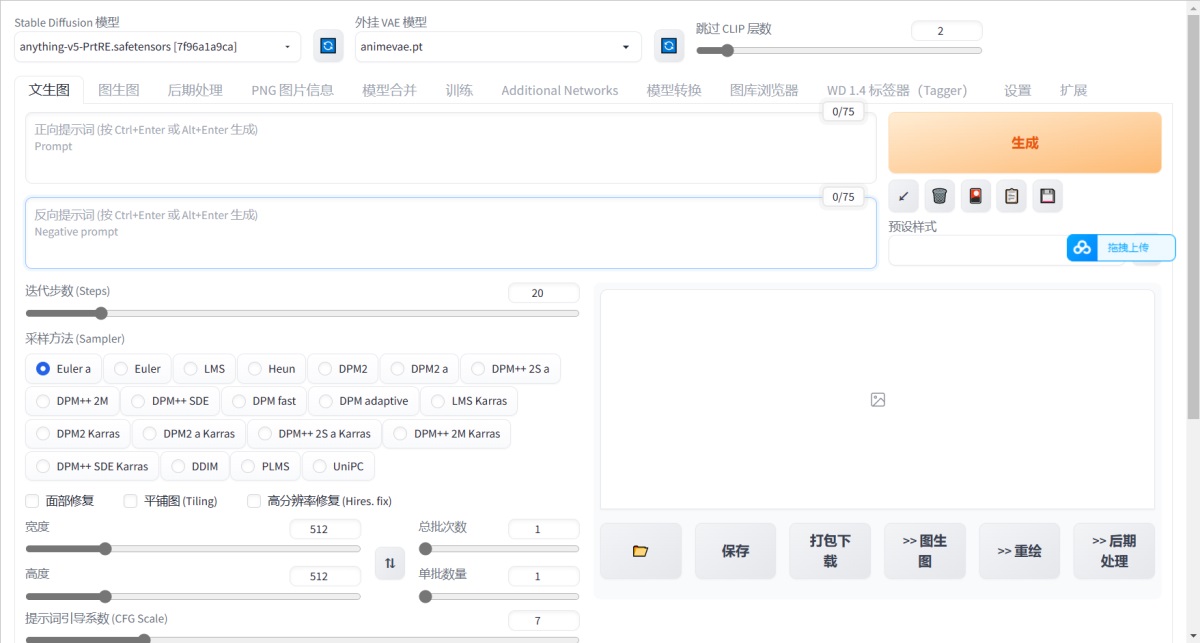This screenshot has height=643, width=1200.
Task: Switch to the 图生图 tab
Action: coord(118,90)
